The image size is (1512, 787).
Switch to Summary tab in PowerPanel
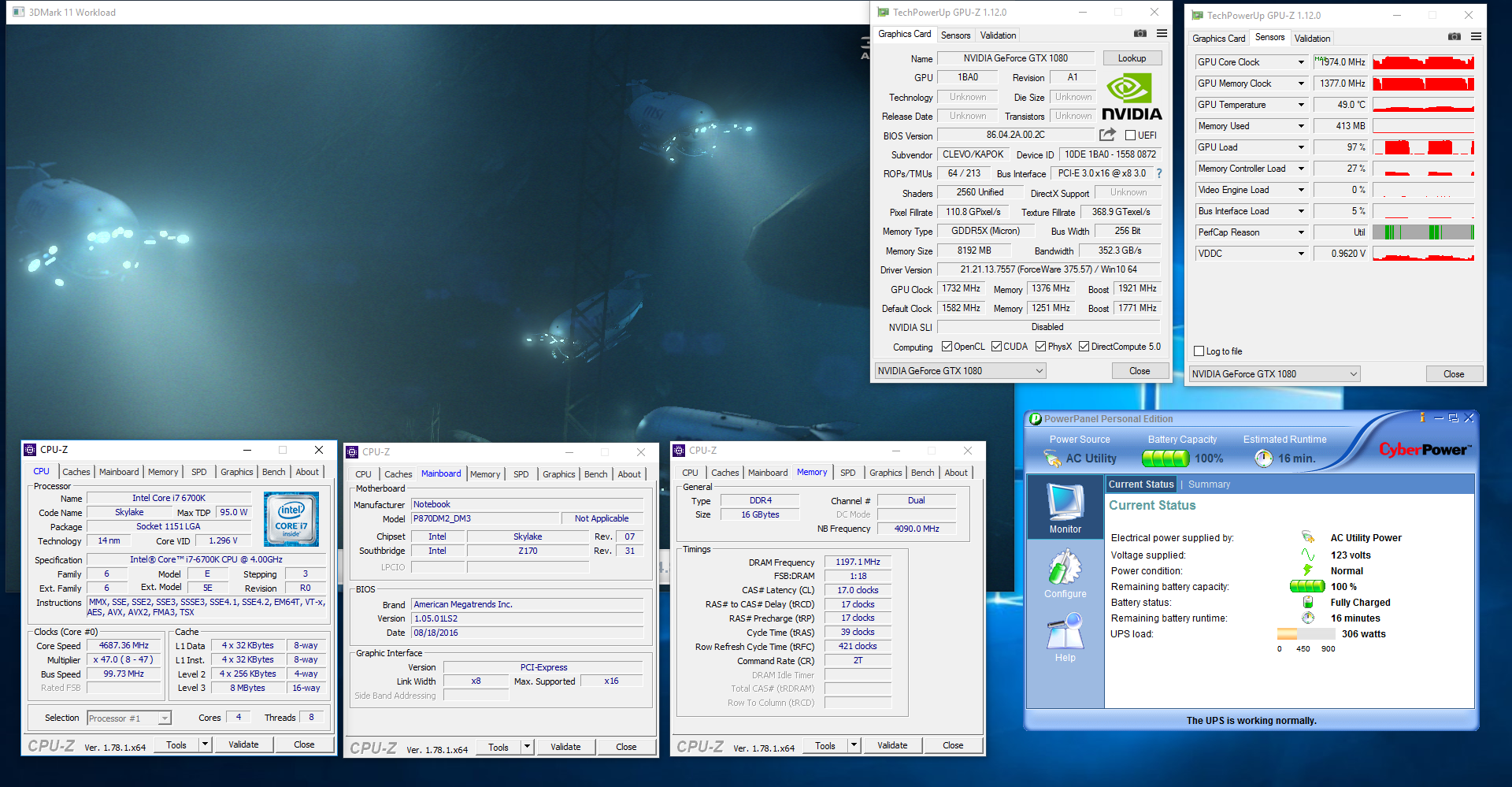click(x=1209, y=484)
